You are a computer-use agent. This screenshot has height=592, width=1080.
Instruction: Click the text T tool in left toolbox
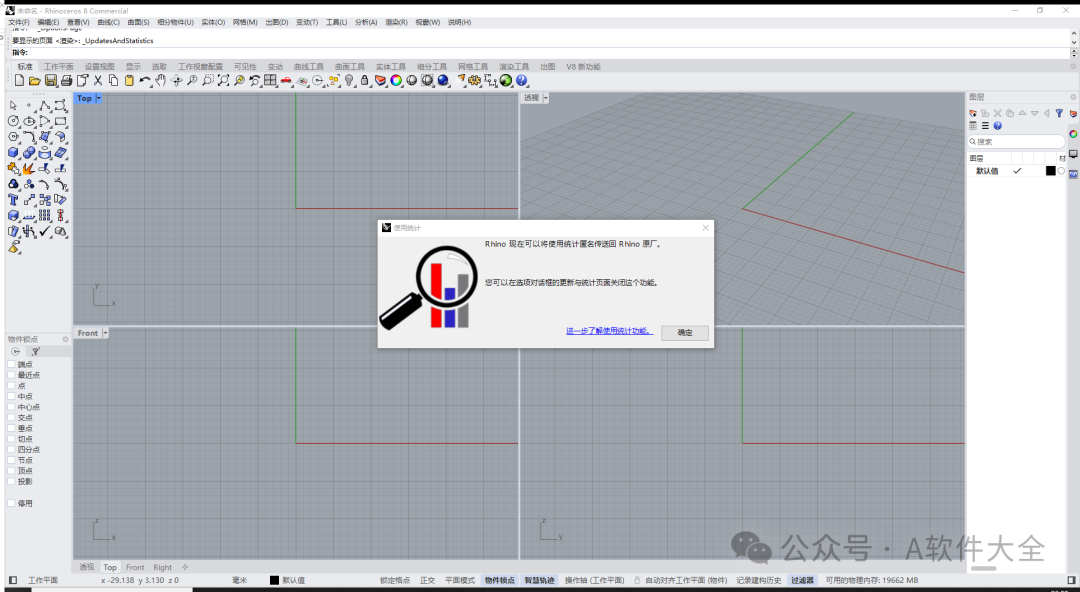click(x=13, y=200)
